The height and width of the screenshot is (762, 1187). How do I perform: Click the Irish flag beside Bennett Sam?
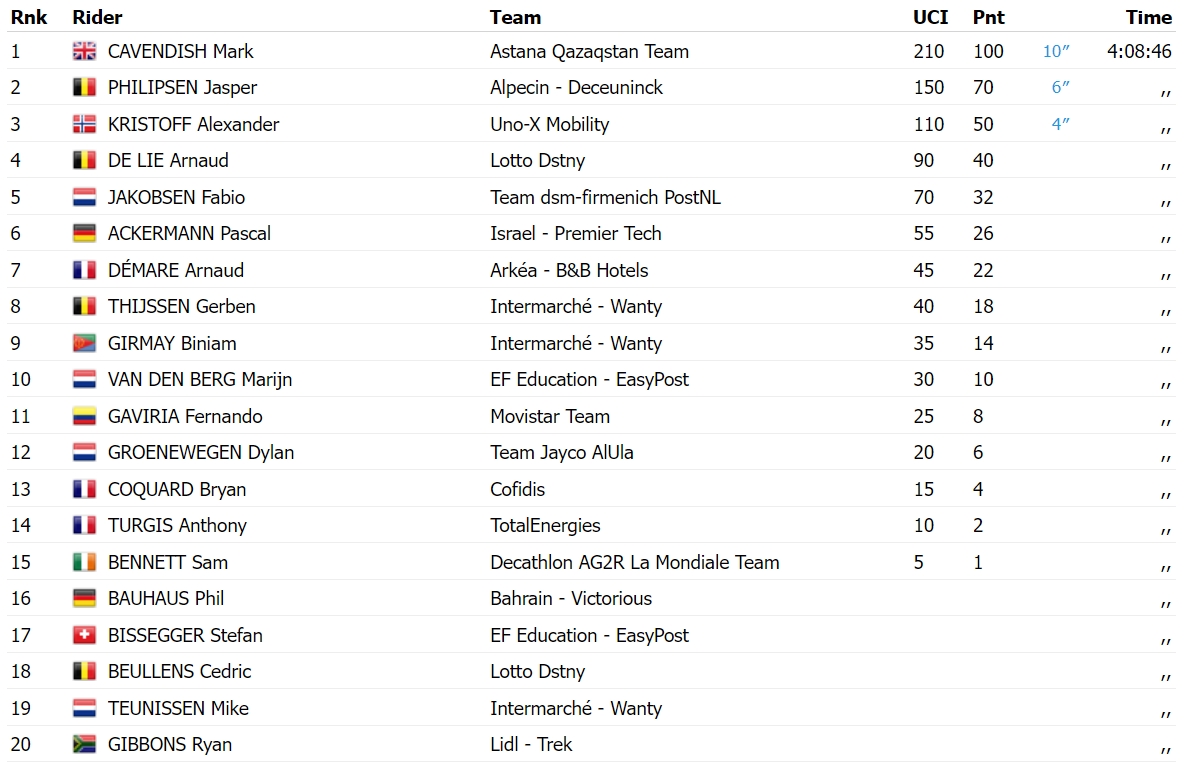point(84,562)
